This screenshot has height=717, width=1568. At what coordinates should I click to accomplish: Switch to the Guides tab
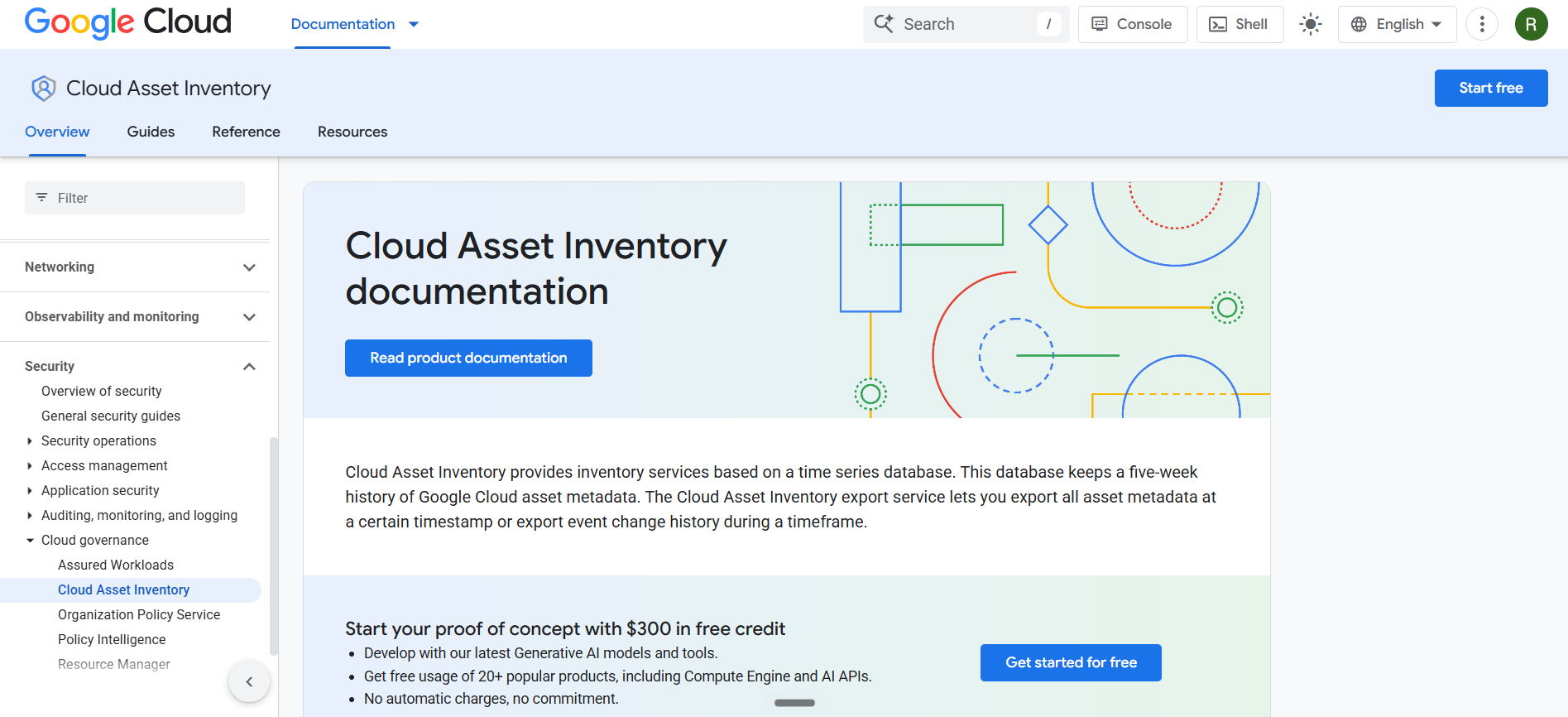(x=151, y=132)
